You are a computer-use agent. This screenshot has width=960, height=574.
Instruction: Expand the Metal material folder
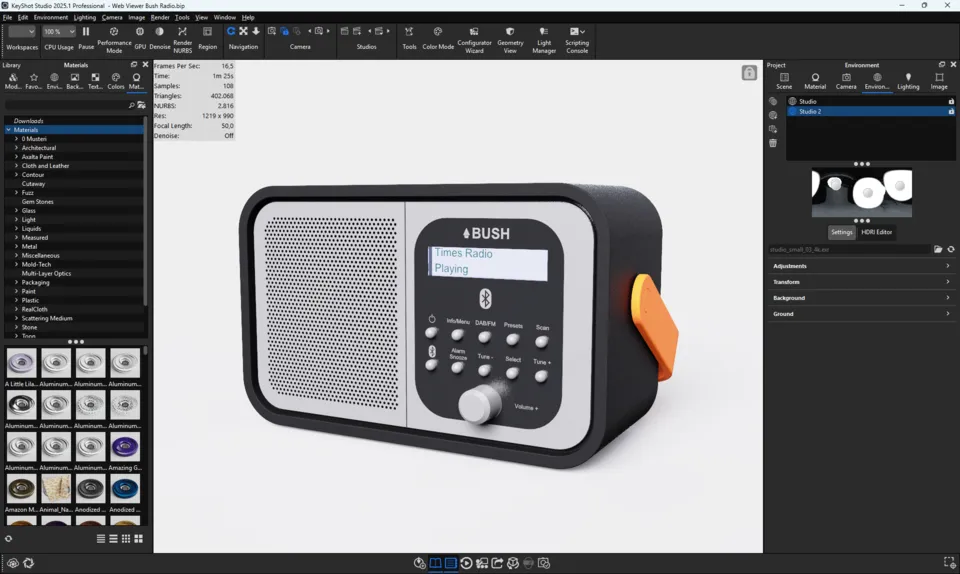17,247
